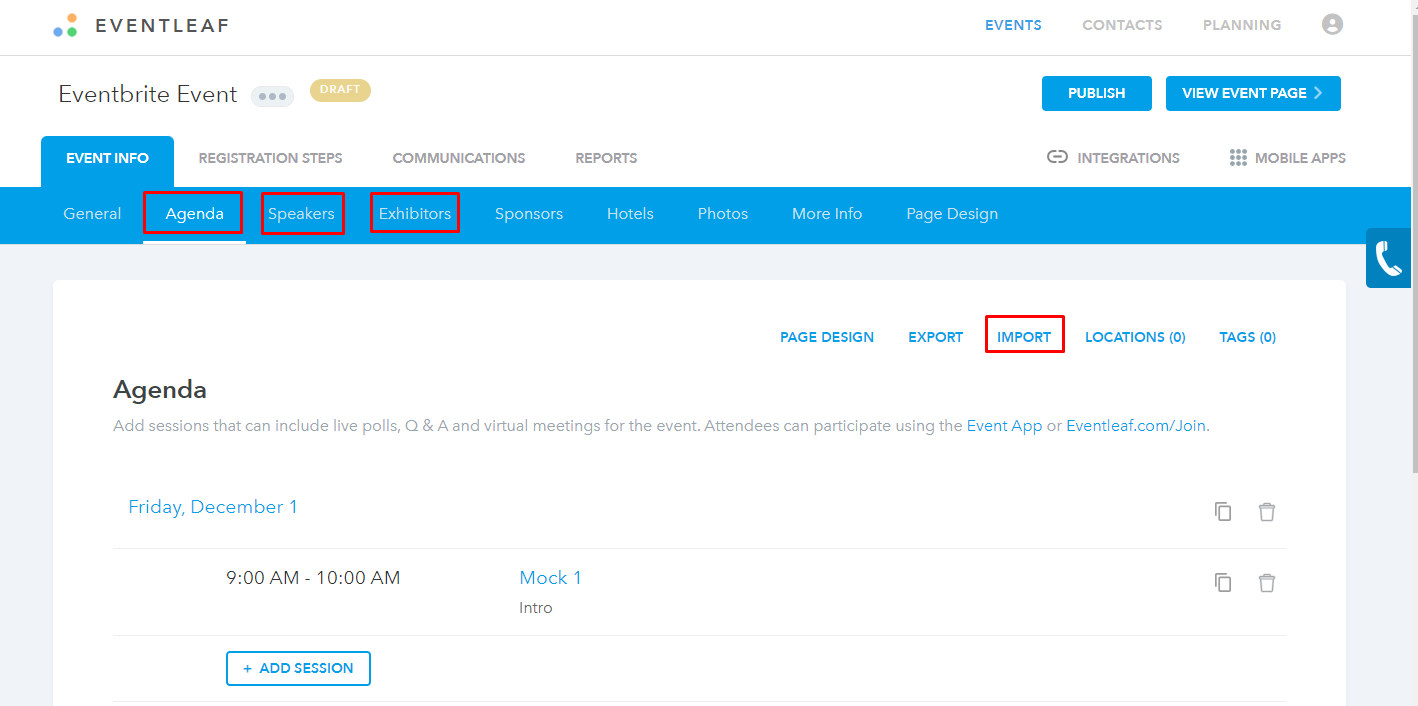Duplicate the Friday, December 1 agenda day

(x=1223, y=511)
